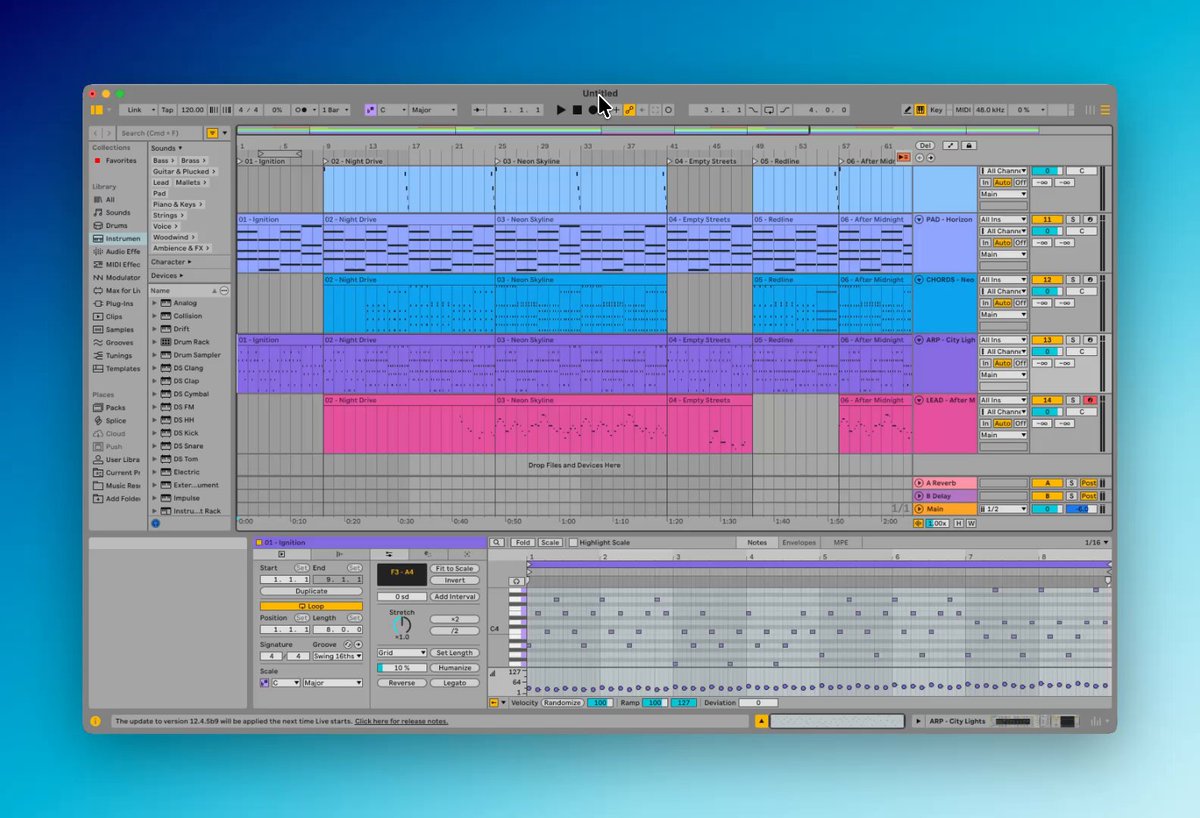
Task: Click the Humanize button
Action: [x=454, y=668]
